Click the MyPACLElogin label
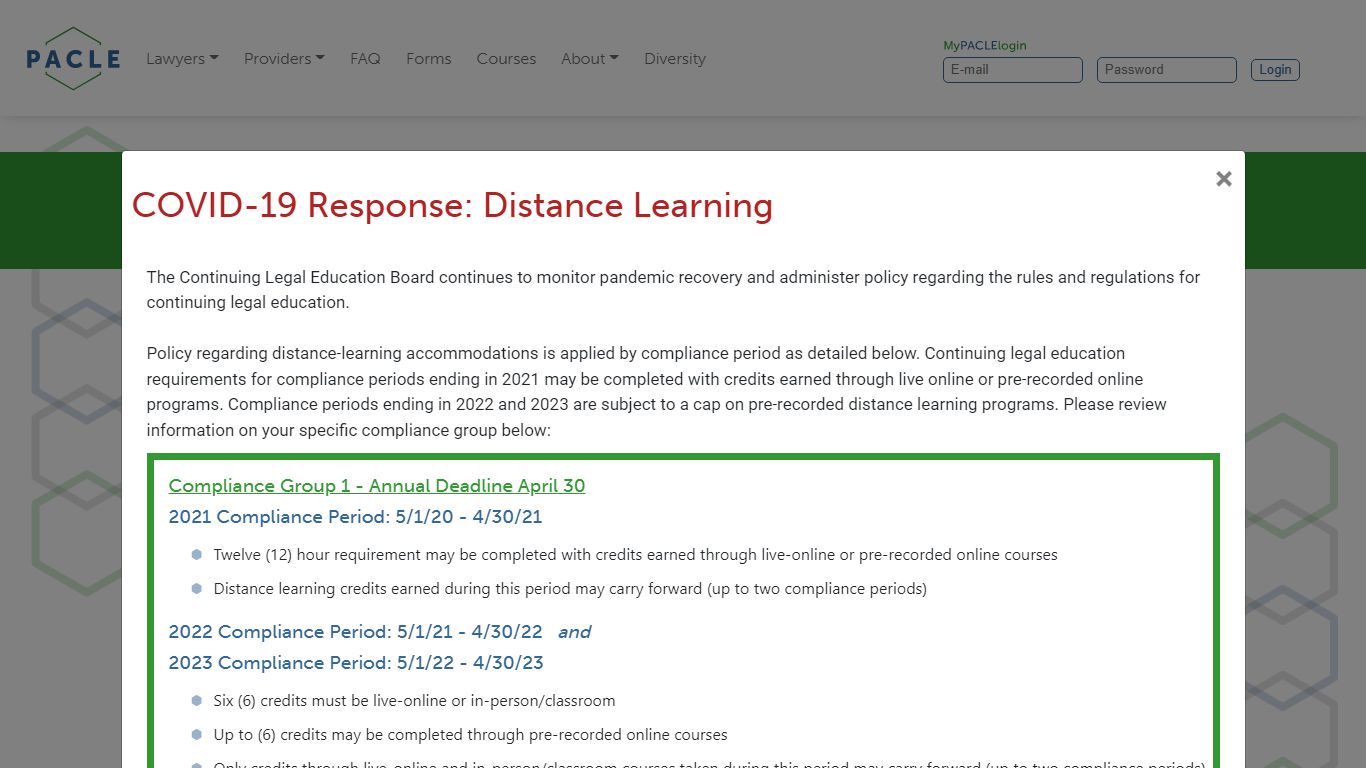Screen dimensions: 1366x768 pyautogui.click(x=985, y=46)
